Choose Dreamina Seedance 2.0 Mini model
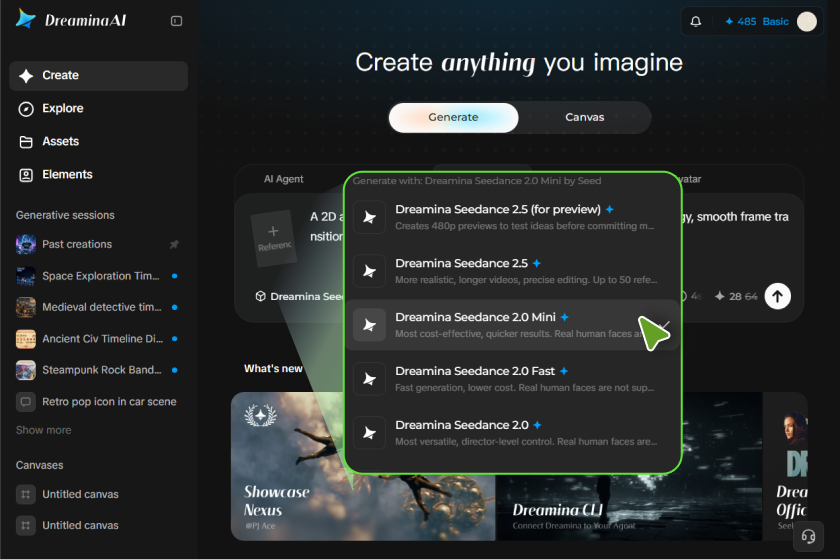Image resolution: width=840 pixels, height=560 pixels. pyautogui.click(x=512, y=325)
